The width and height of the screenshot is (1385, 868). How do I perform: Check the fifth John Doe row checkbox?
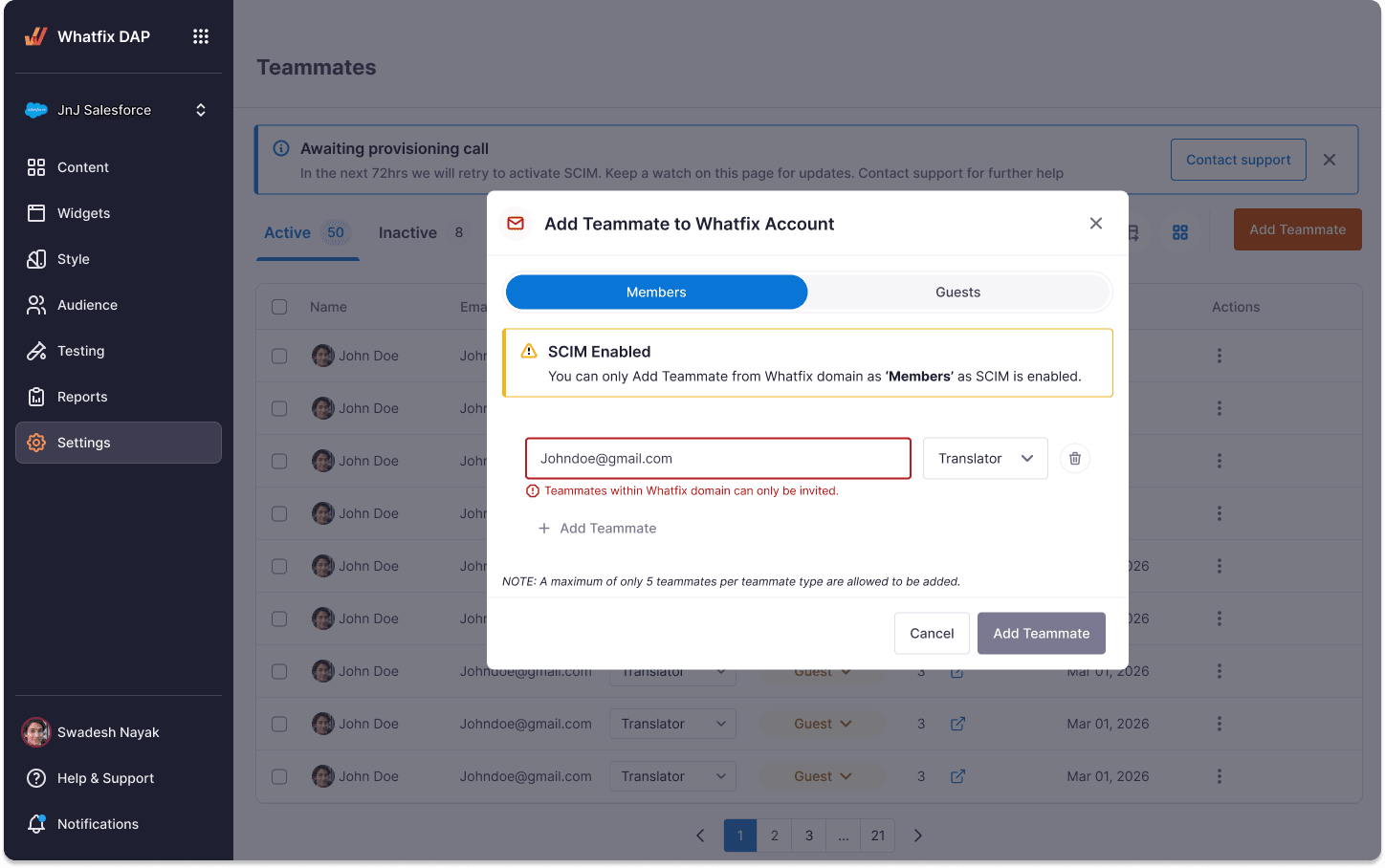[279, 566]
